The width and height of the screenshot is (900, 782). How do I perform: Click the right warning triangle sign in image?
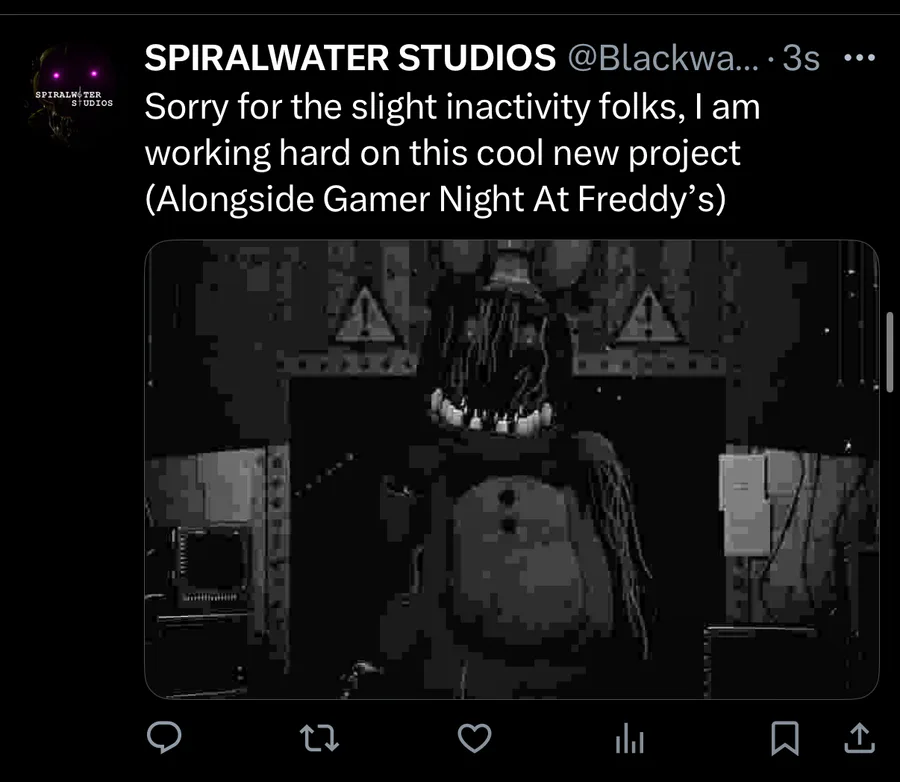pyautogui.click(x=647, y=317)
